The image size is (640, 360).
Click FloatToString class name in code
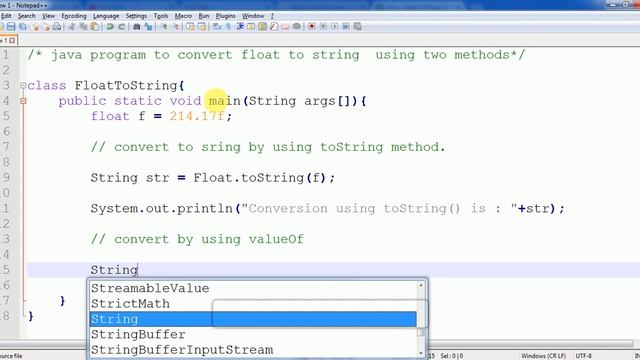click(x=125, y=86)
